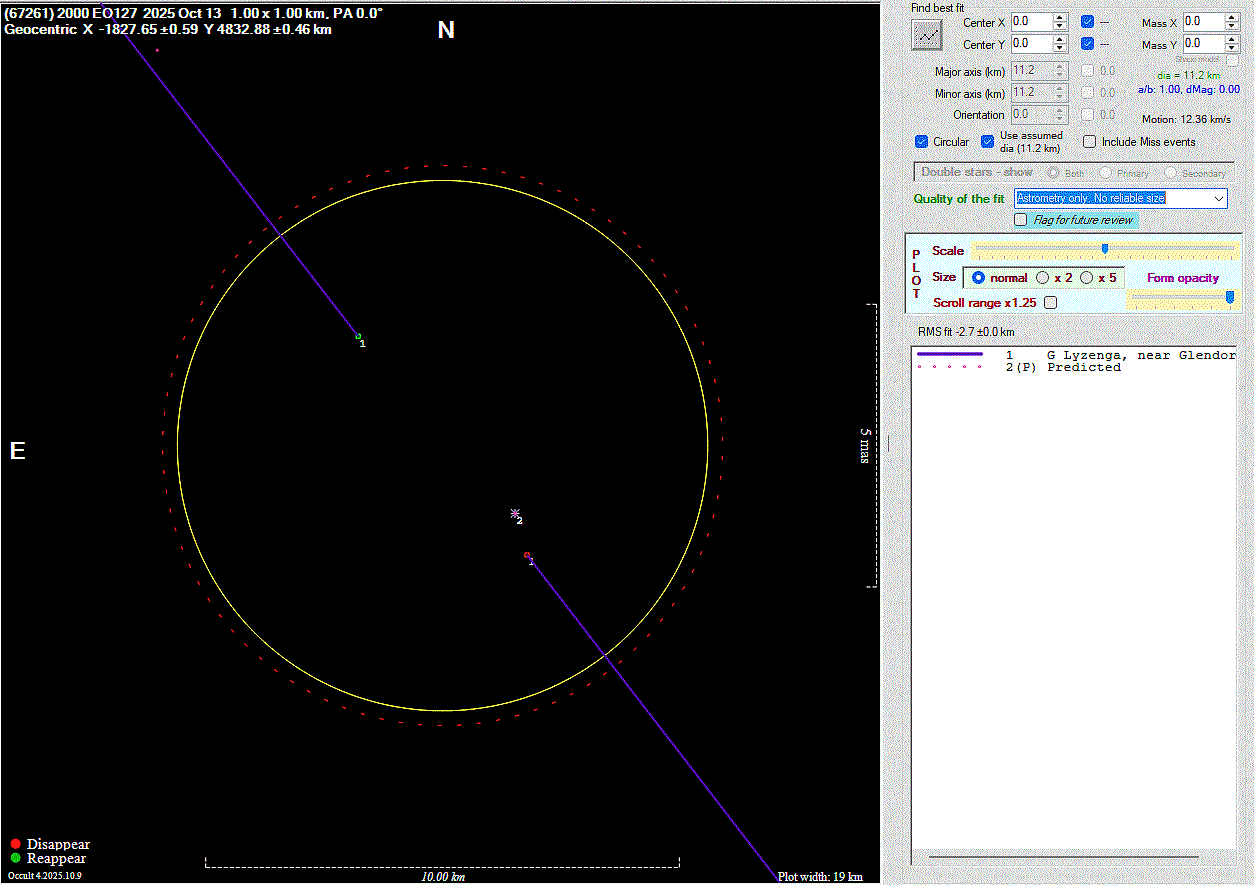Viewport: 1254px width, 885px height.
Task: Click the Form opacity slider thumb
Action: point(1230,297)
